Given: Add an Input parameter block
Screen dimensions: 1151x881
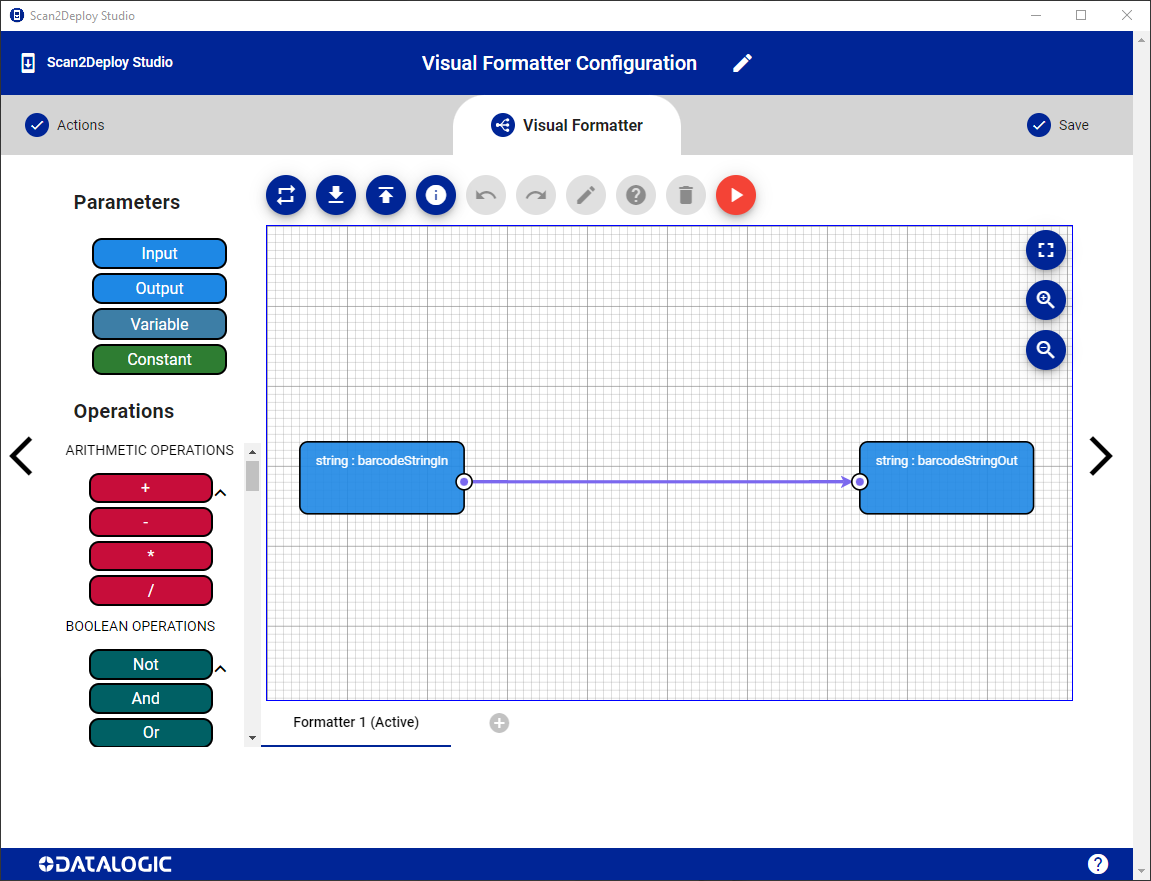Looking at the screenshot, I should 159,254.
